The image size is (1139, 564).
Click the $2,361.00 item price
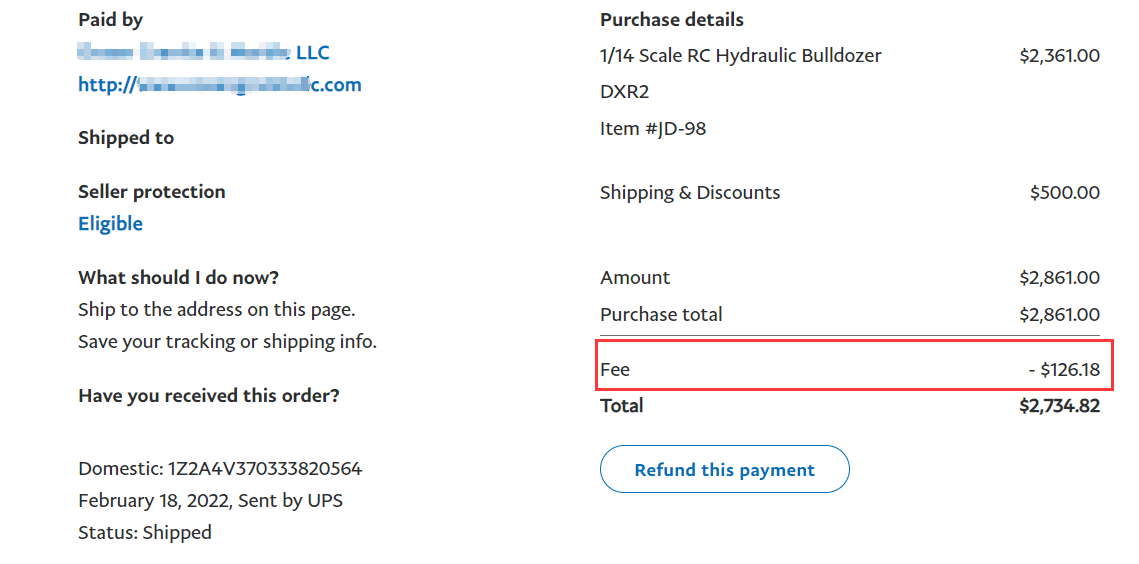click(1059, 56)
